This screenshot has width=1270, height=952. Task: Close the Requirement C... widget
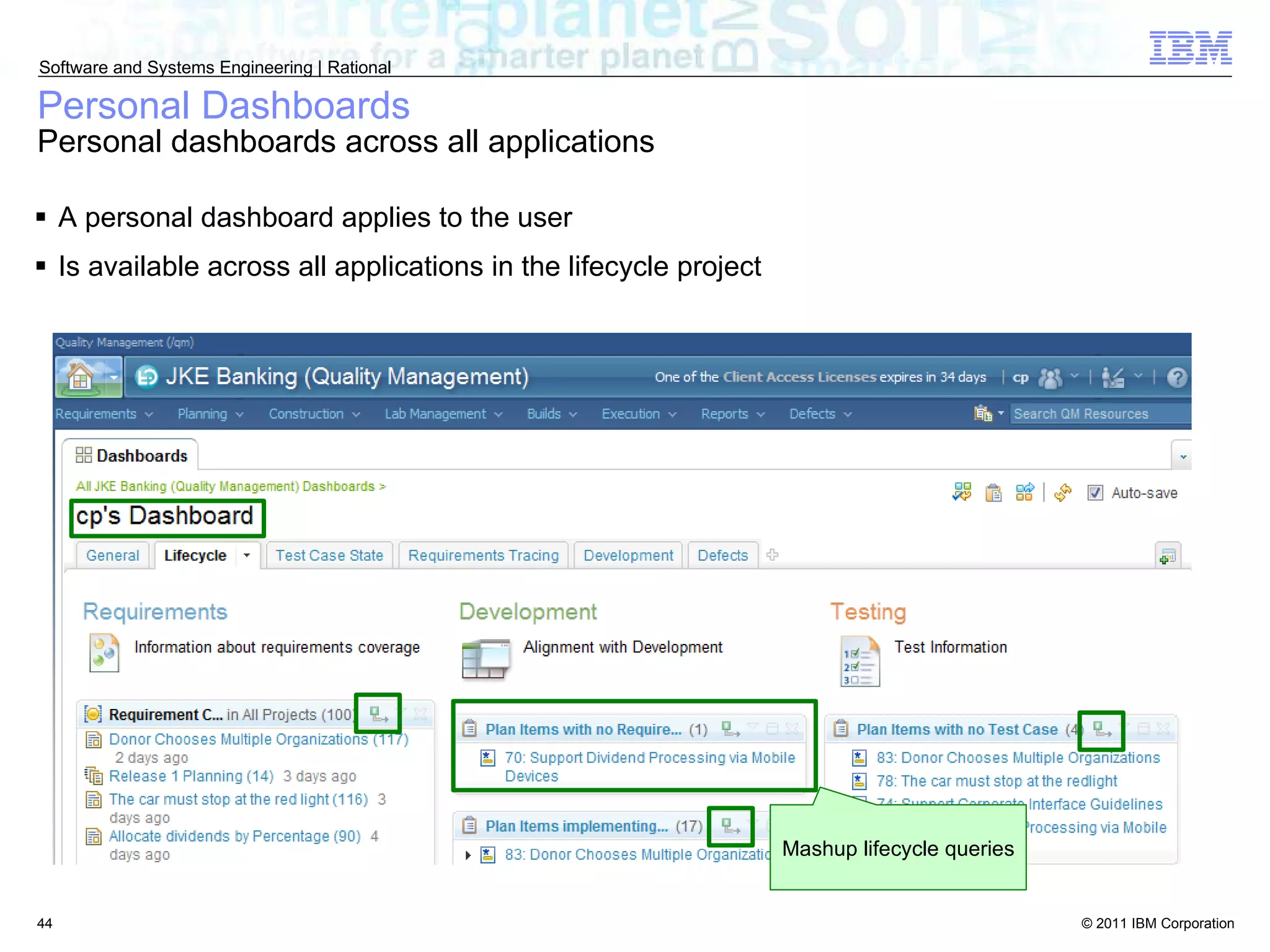point(421,714)
